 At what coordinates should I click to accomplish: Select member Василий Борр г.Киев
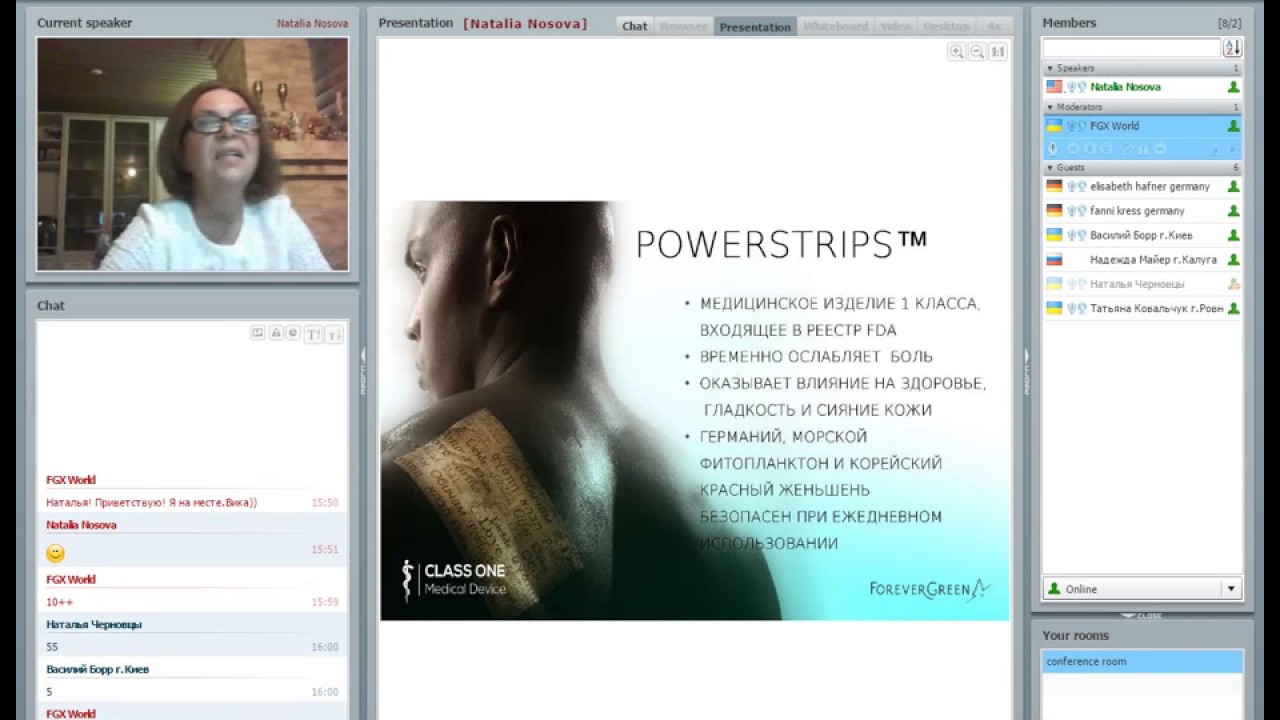[1142, 235]
